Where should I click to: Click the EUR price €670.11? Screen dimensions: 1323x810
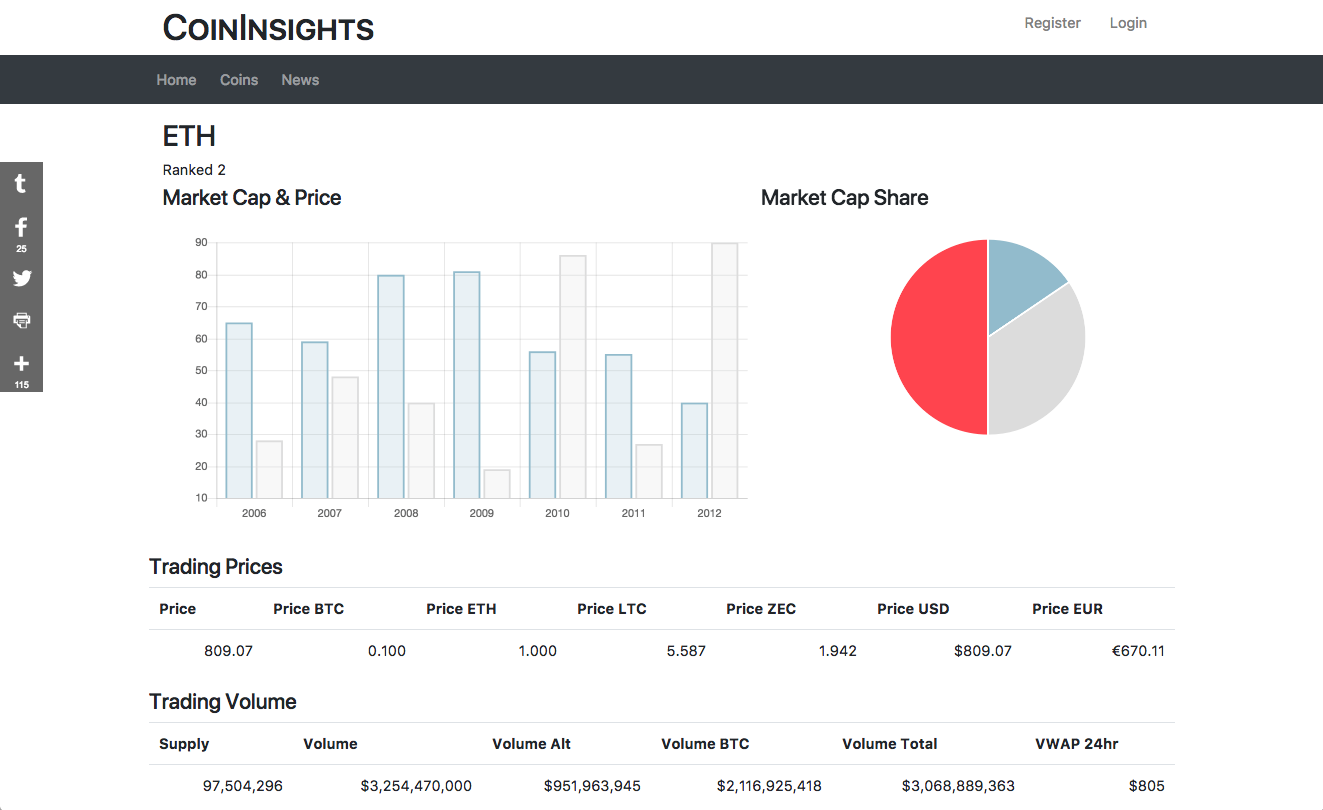pos(1138,651)
